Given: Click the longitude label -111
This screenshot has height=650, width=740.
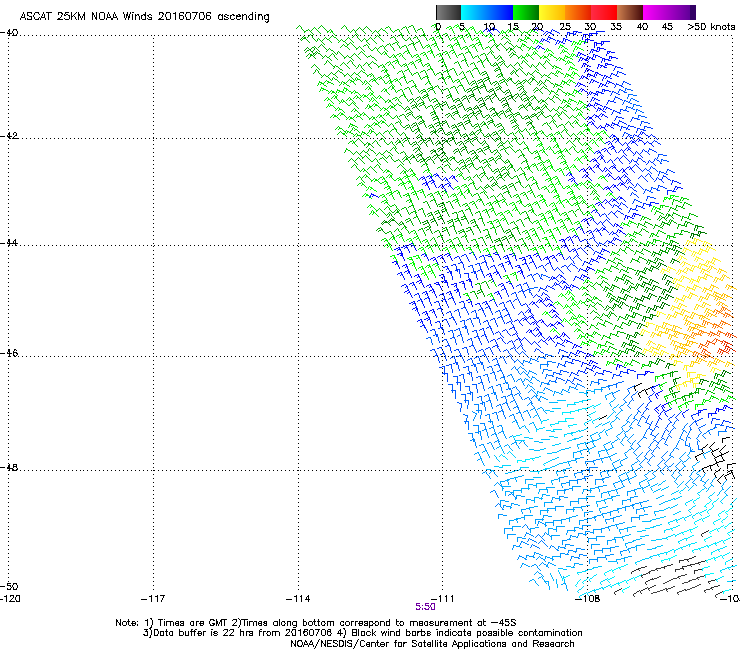Looking at the screenshot, I should tap(442, 599).
